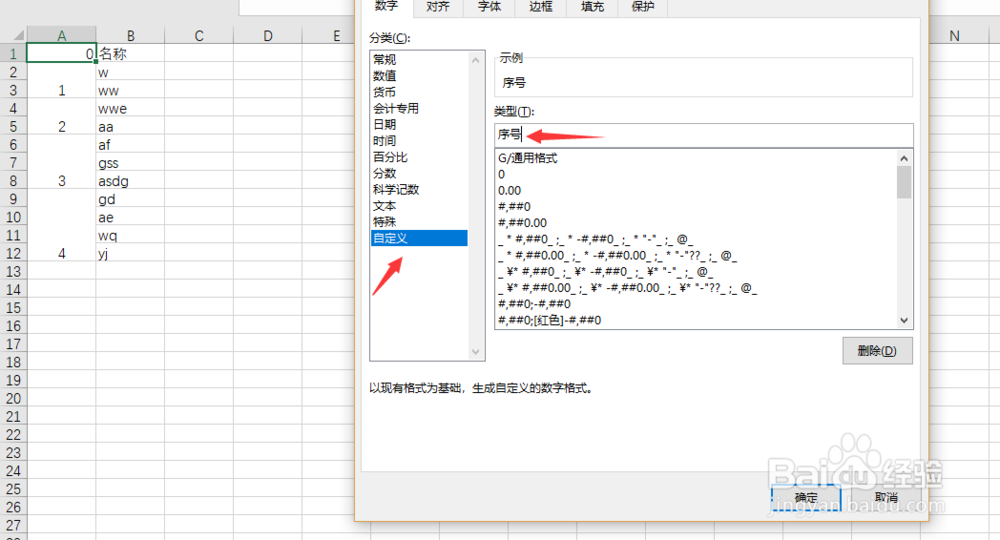Screen dimensions: 1000x540
Task: Select cell B4 with wwe
Action: (130, 108)
